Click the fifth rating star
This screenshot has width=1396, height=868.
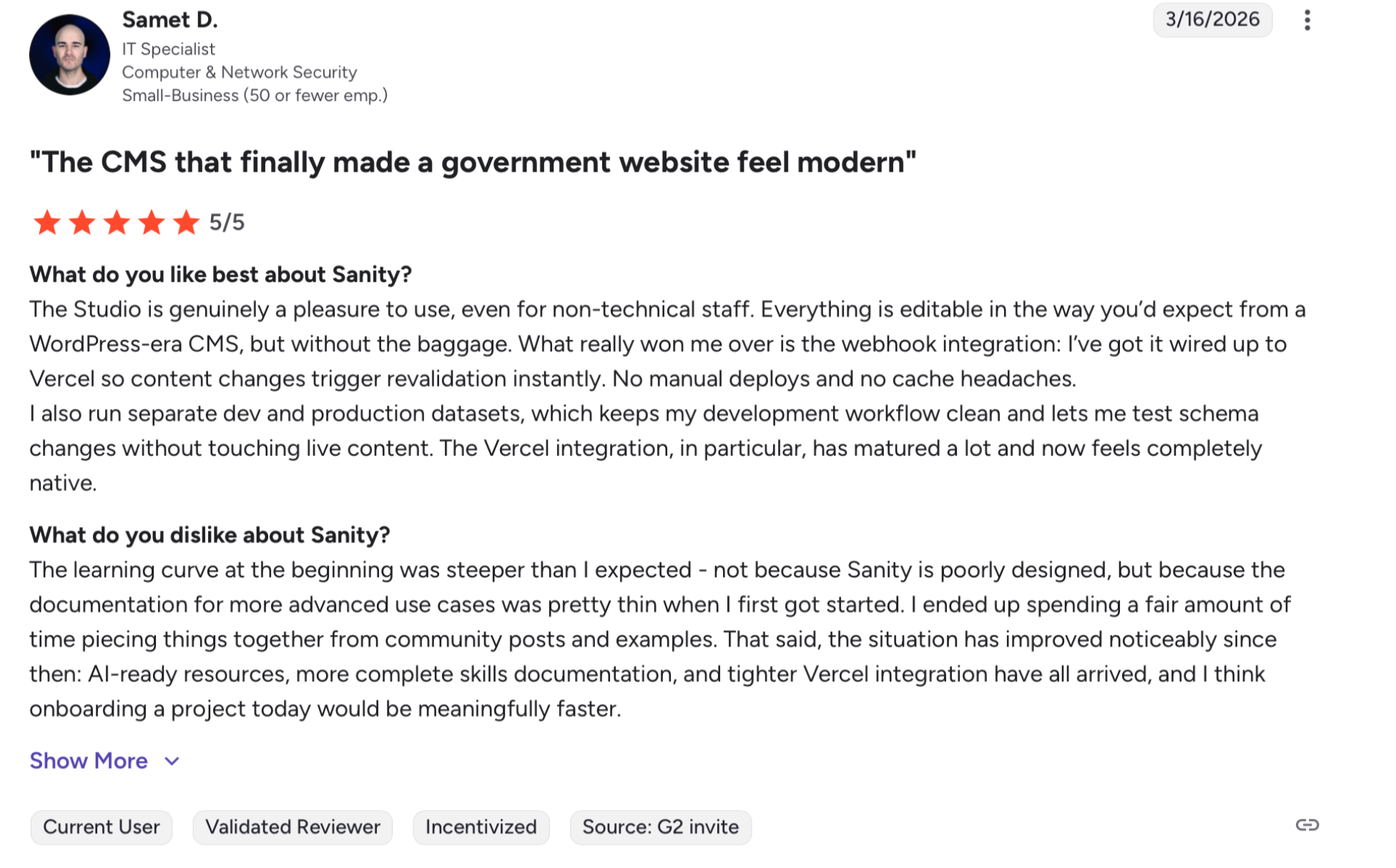point(186,222)
